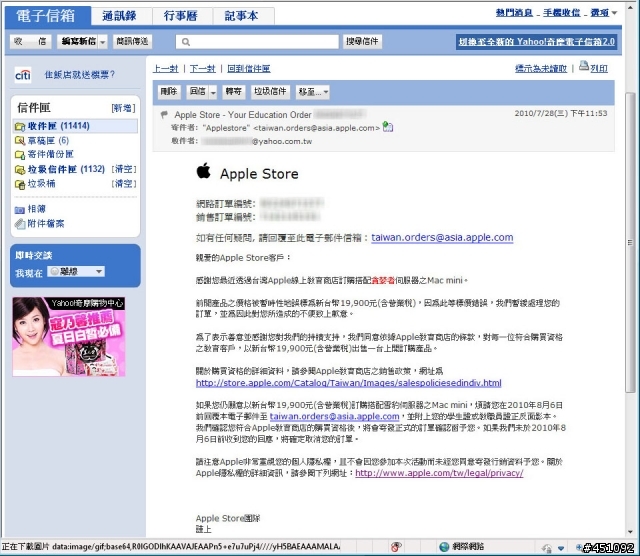Open the 手機收信 link
640x556 pixels.
click(562, 13)
